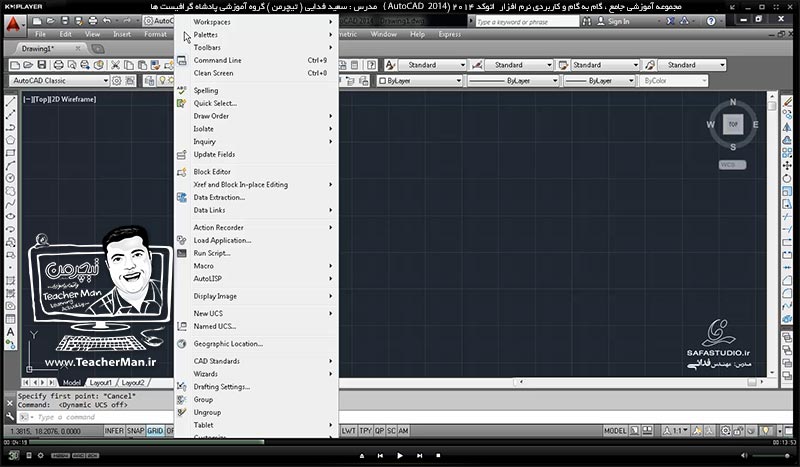The width and height of the screenshot is (800, 467).
Task: Open the Workspaces submenu
Action: coord(256,22)
